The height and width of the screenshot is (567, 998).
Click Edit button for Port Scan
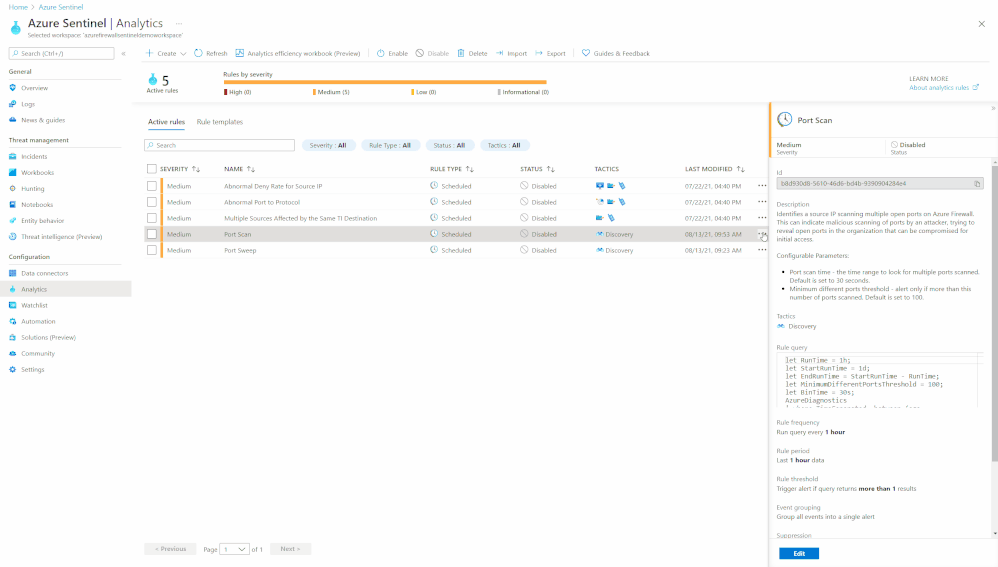coord(799,554)
